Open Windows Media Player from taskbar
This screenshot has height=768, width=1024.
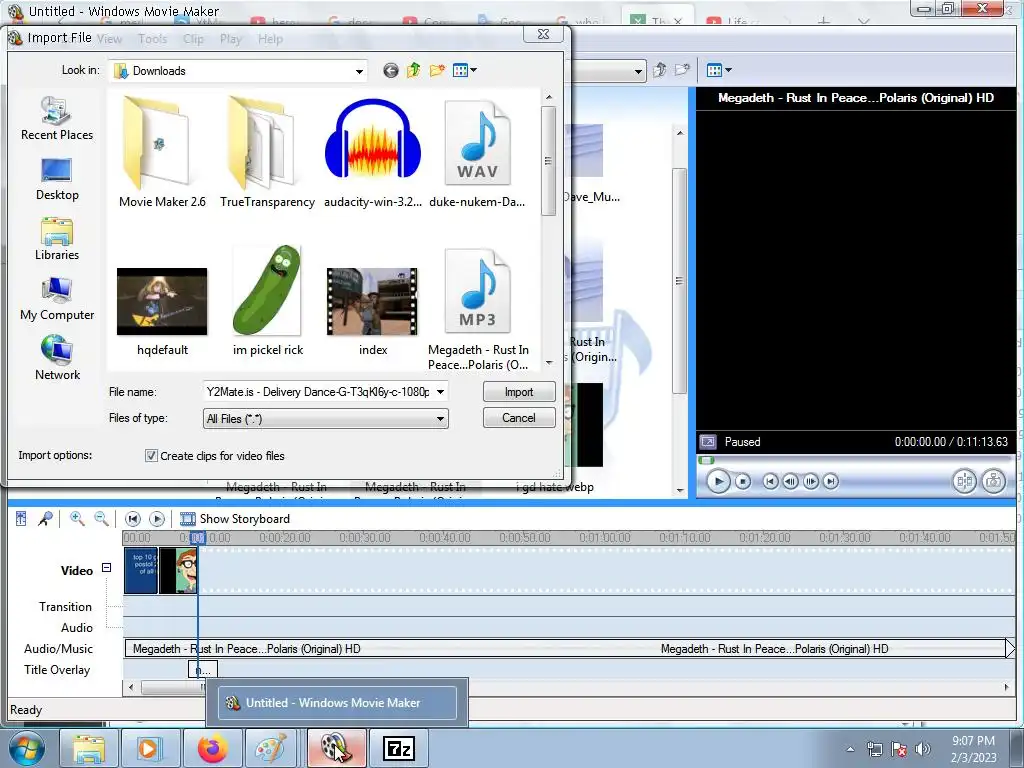point(149,748)
